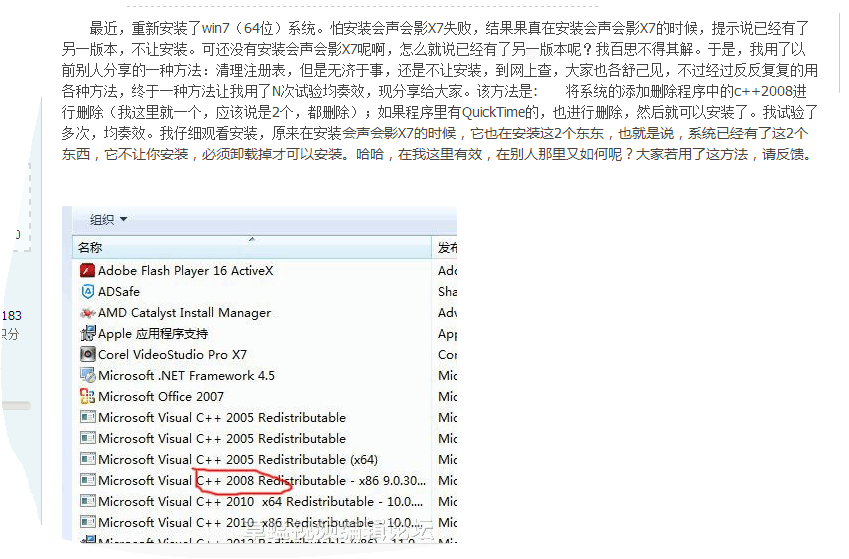This screenshot has height=559, width=849.
Task: Select Adobe Flash Player 16 ActiveX entry
Action: [x=185, y=270]
